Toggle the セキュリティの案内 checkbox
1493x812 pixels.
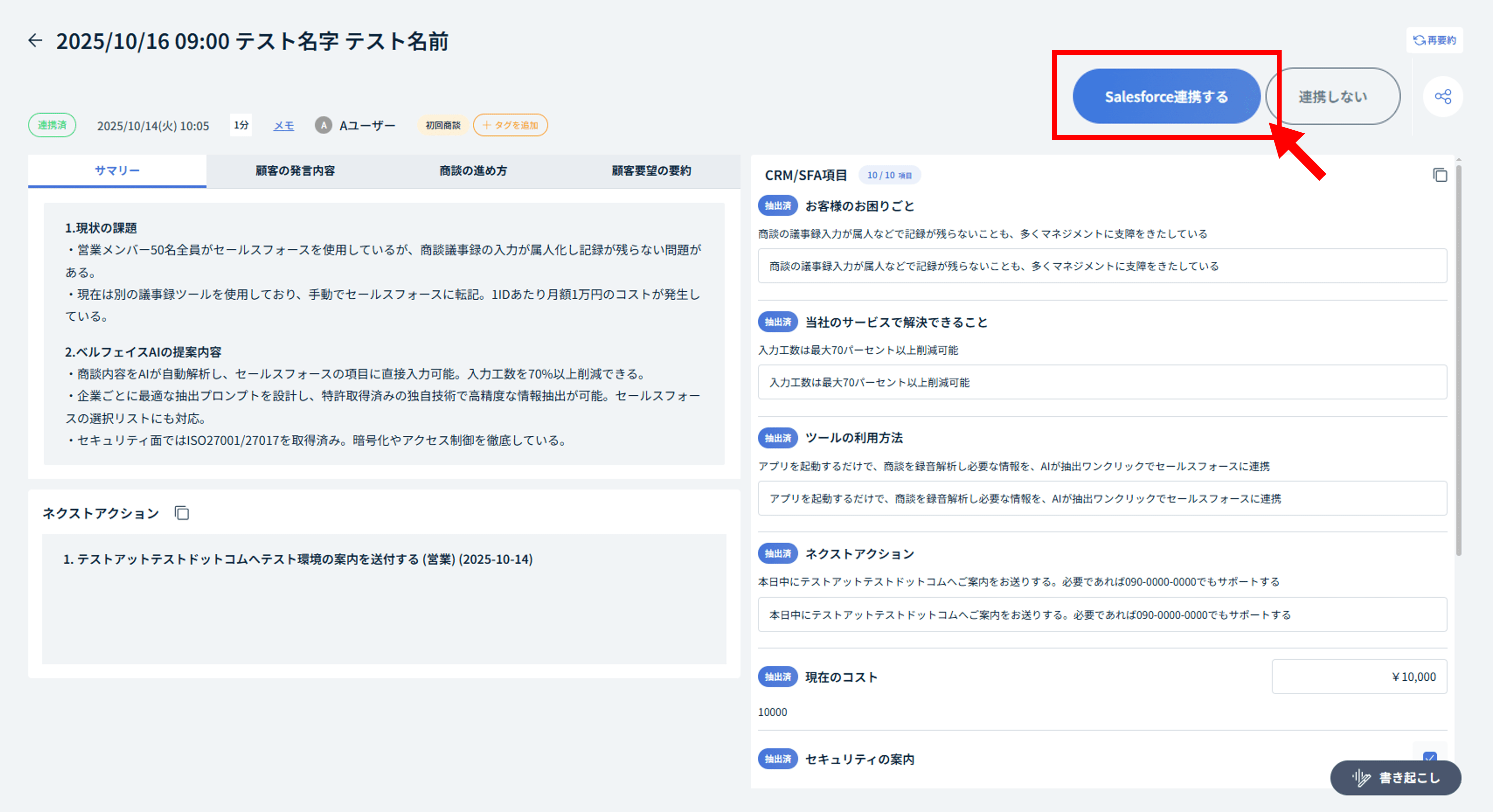coord(1429,756)
